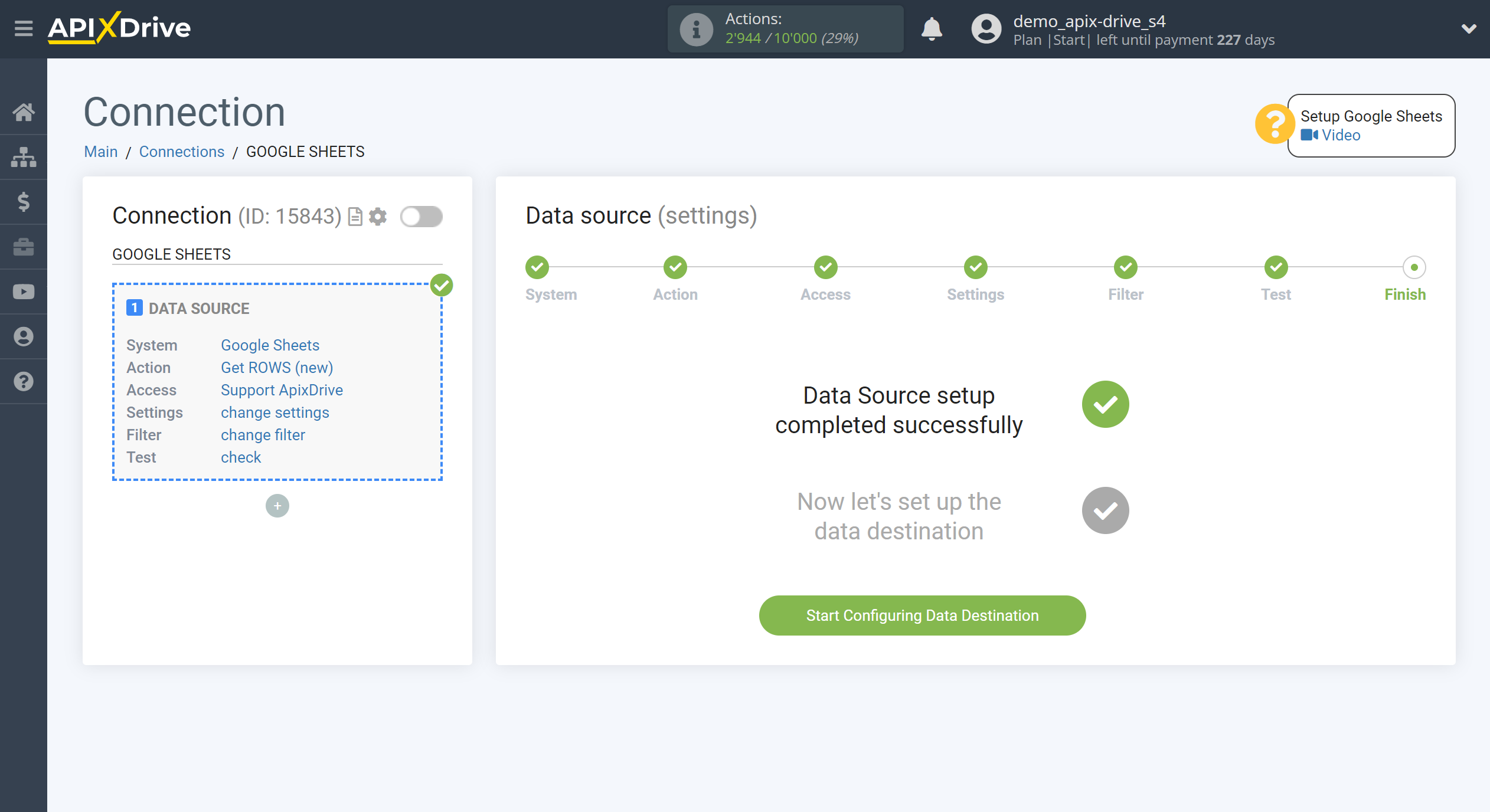Click the video/media sidebar icon
The image size is (1490, 812).
click(24, 292)
